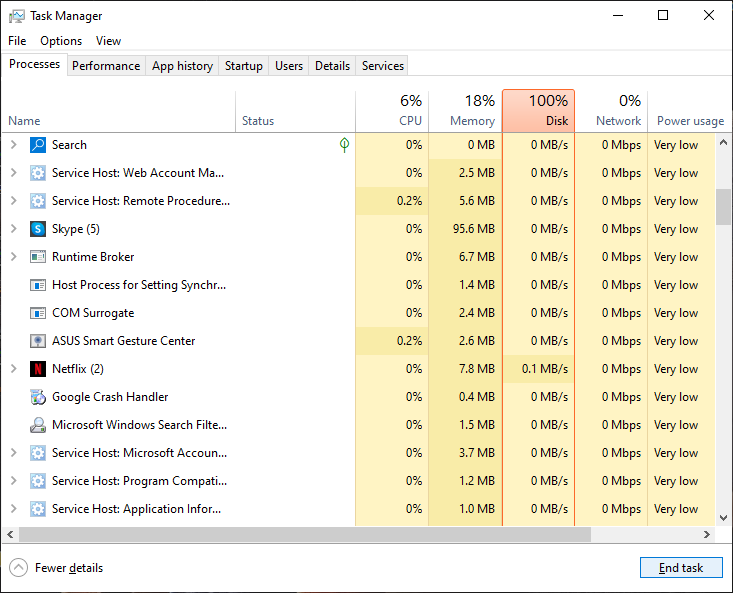
Task: Expand the Netflix (2) process group
Action: [14, 369]
